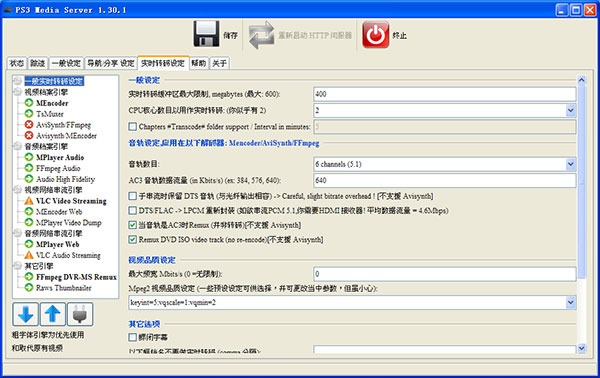Toggle DTS/FLAC -> LPCM remux checkbox
The width and height of the screenshot is (600, 378).
pyautogui.click(x=132, y=210)
